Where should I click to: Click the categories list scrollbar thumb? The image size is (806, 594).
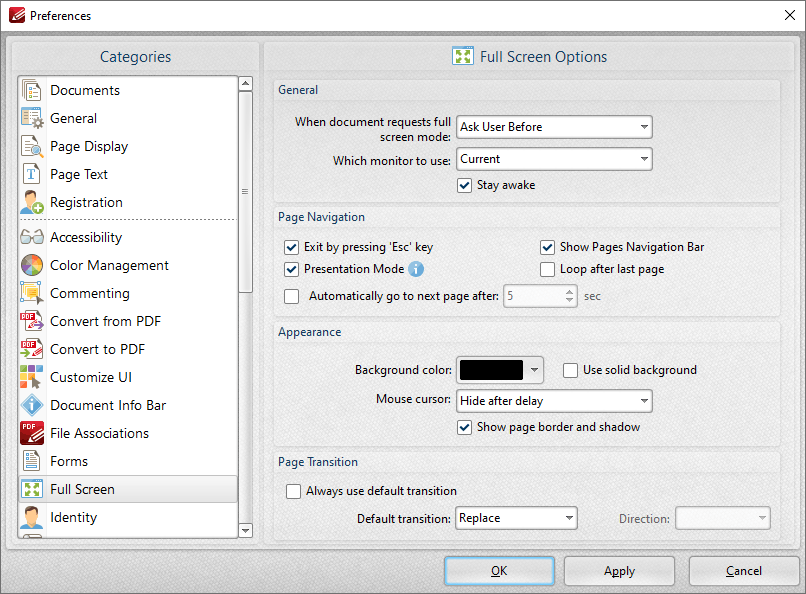tap(246, 192)
